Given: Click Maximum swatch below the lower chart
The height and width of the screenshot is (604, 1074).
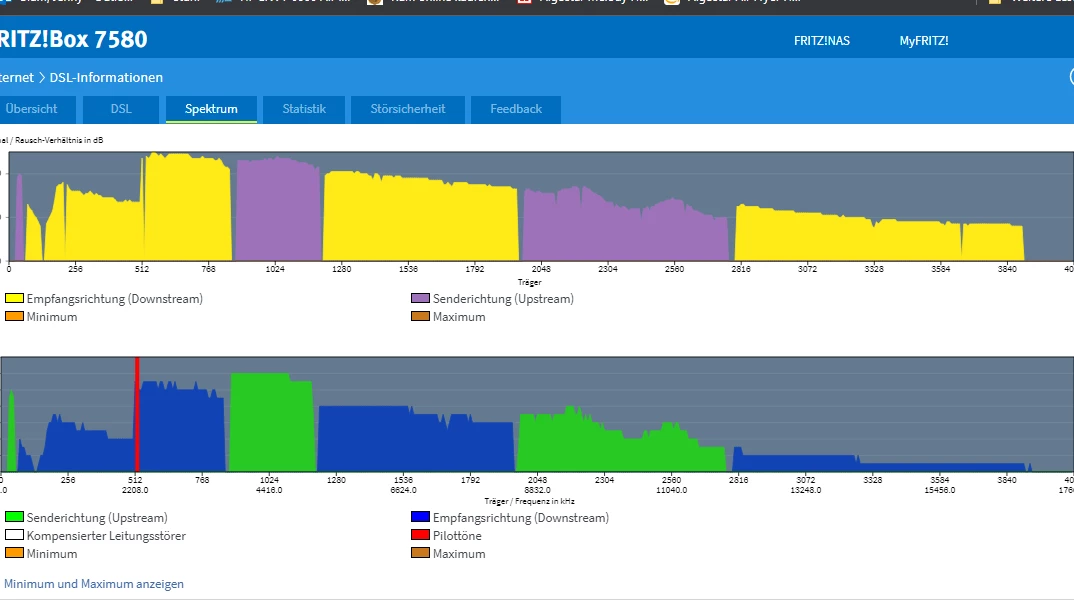Looking at the screenshot, I should 421,553.
